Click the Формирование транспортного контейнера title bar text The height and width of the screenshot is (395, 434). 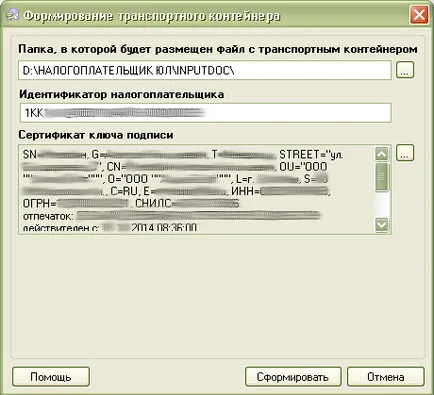pyautogui.click(x=152, y=16)
